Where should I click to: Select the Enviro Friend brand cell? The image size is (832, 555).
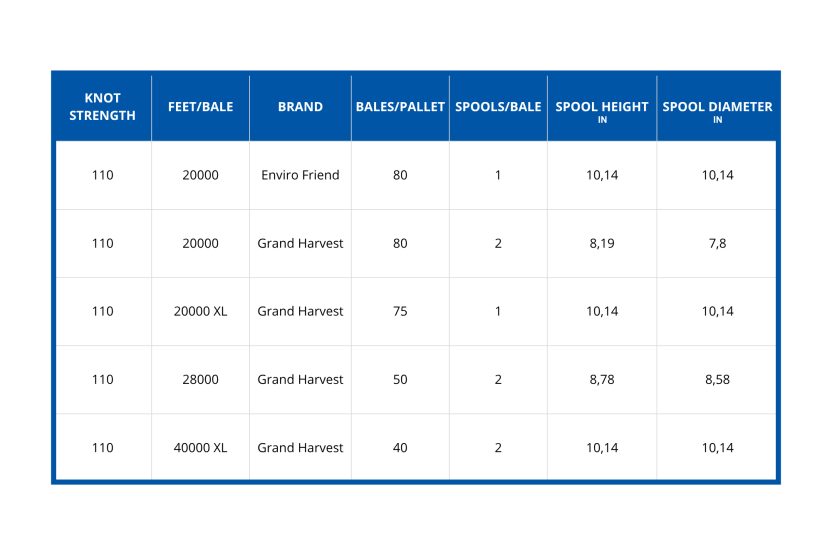pos(300,175)
